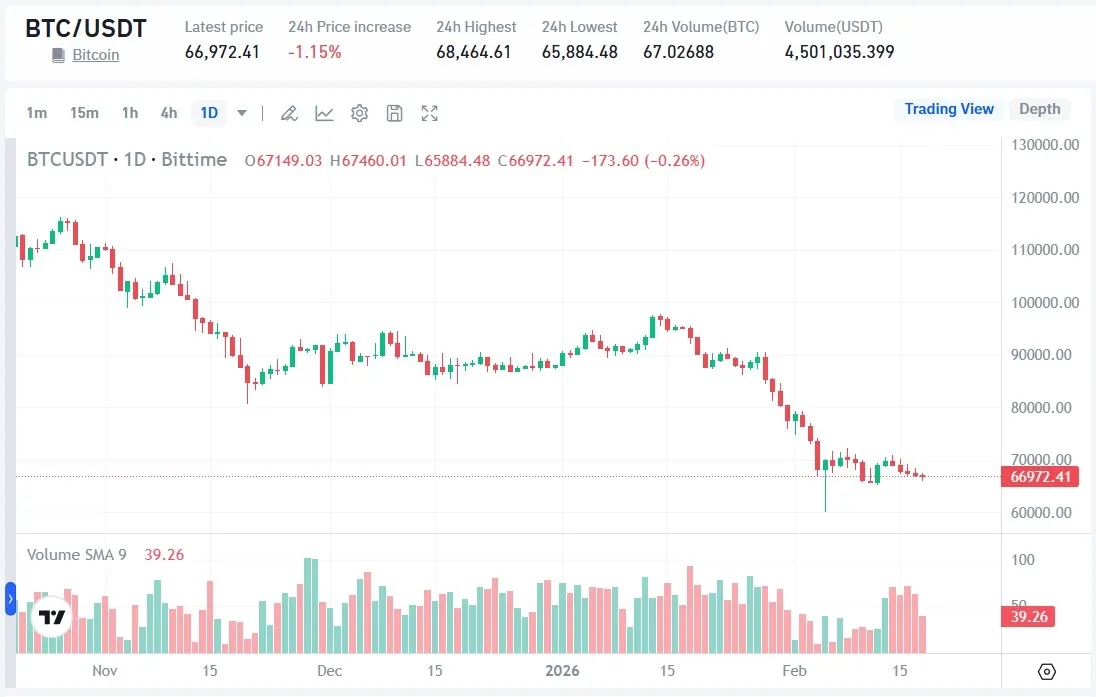
Task: Enable the 15m interval
Action: pyautogui.click(x=84, y=113)
